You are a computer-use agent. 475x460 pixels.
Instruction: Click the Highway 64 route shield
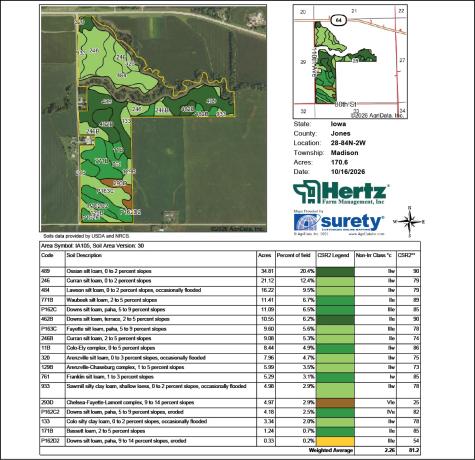point(339,20)
